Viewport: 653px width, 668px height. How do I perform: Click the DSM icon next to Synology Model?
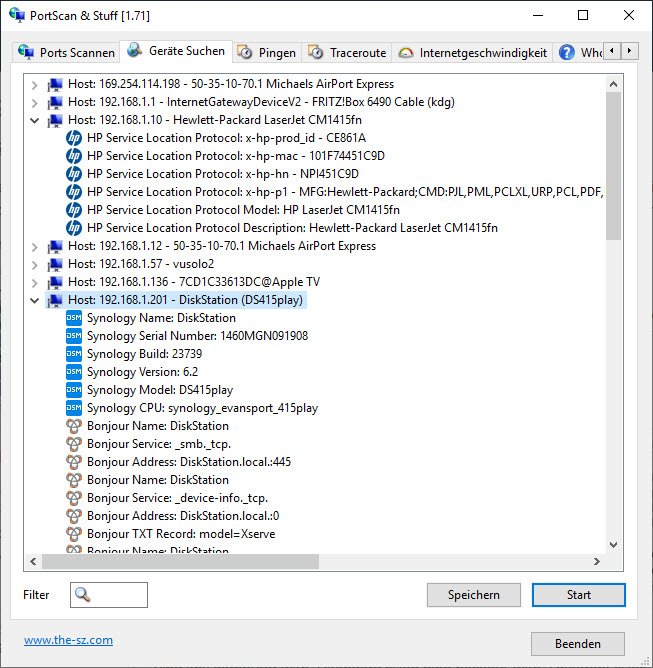point(74,390)
